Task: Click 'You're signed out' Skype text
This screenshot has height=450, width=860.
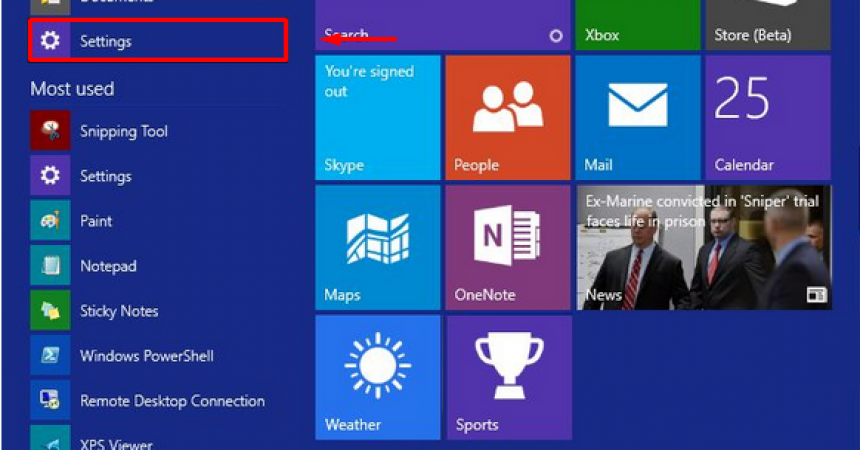Action: point(369,81)
